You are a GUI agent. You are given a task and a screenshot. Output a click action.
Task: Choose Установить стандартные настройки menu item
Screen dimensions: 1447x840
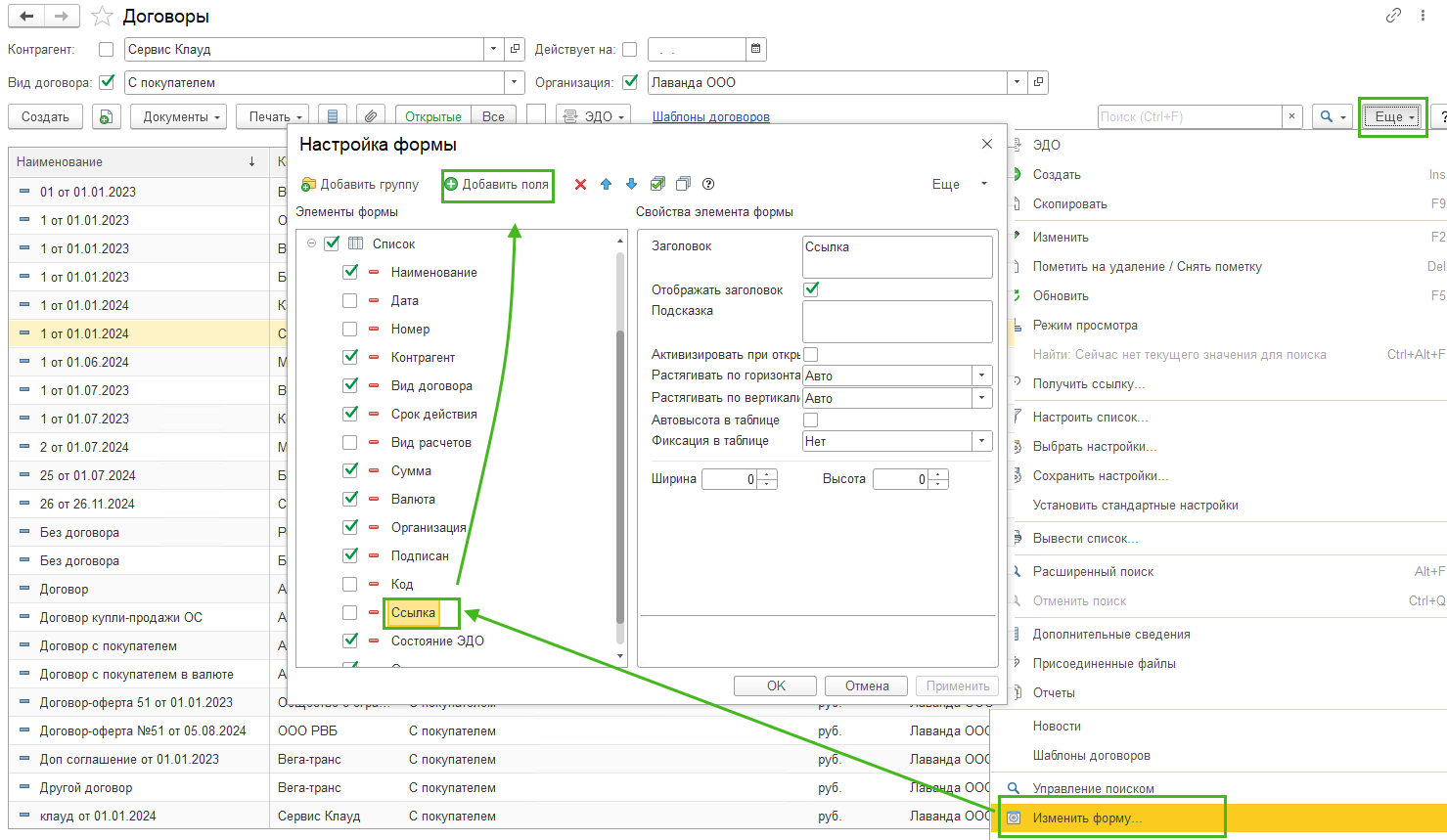[x=1136, y=506]
